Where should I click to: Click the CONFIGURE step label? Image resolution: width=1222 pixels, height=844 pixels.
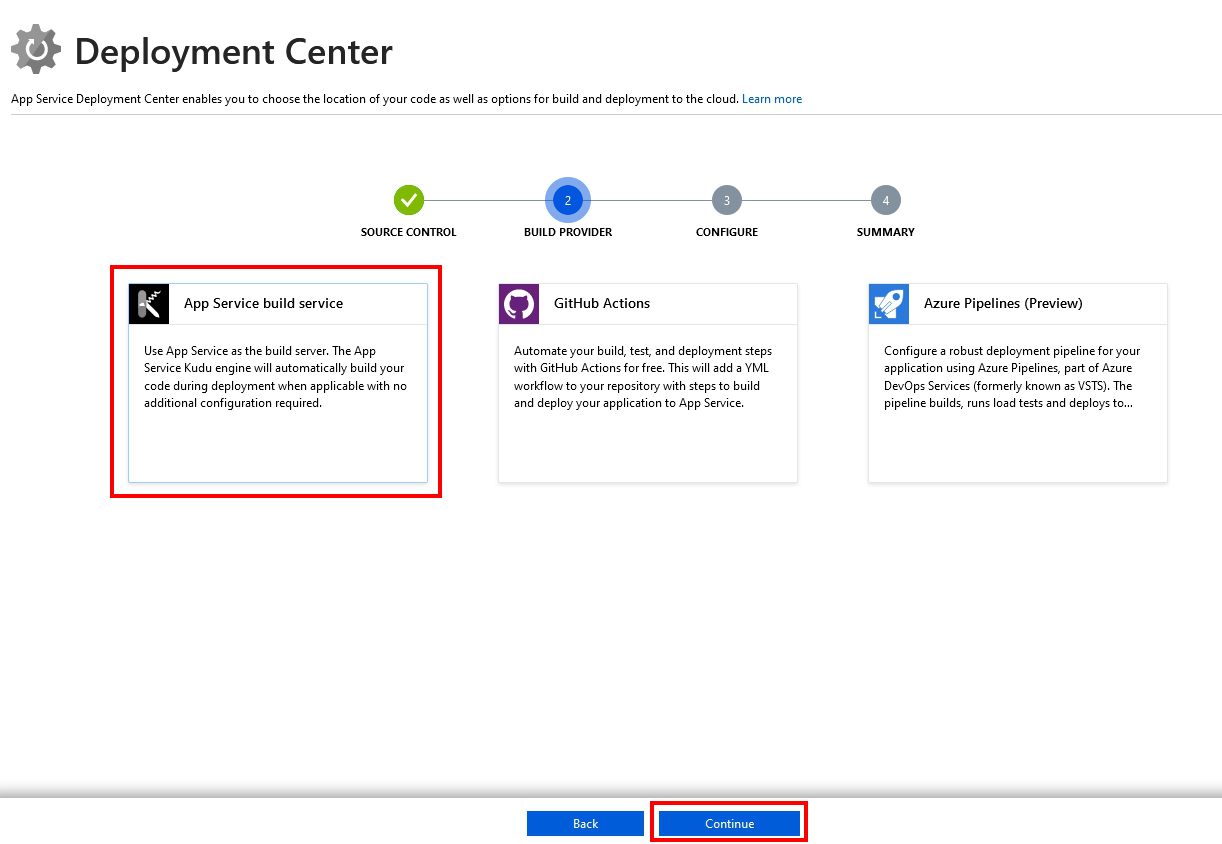coord(727,232)
